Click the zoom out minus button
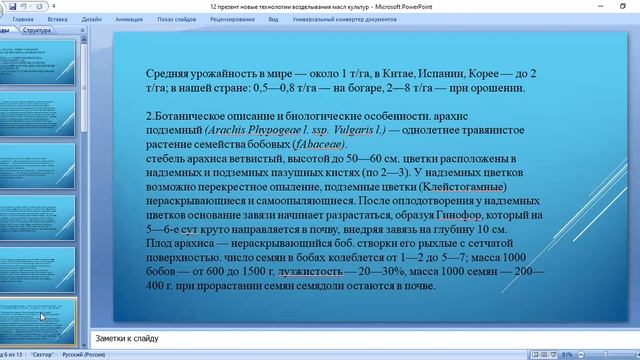Viewport: 640px width, 360px height. click(x=581, y=355)
